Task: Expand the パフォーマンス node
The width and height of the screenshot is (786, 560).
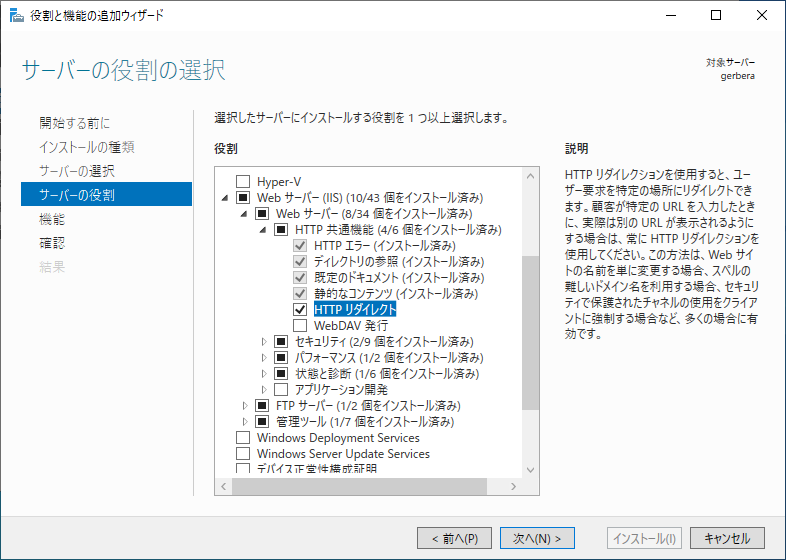Action: (264, 357)
